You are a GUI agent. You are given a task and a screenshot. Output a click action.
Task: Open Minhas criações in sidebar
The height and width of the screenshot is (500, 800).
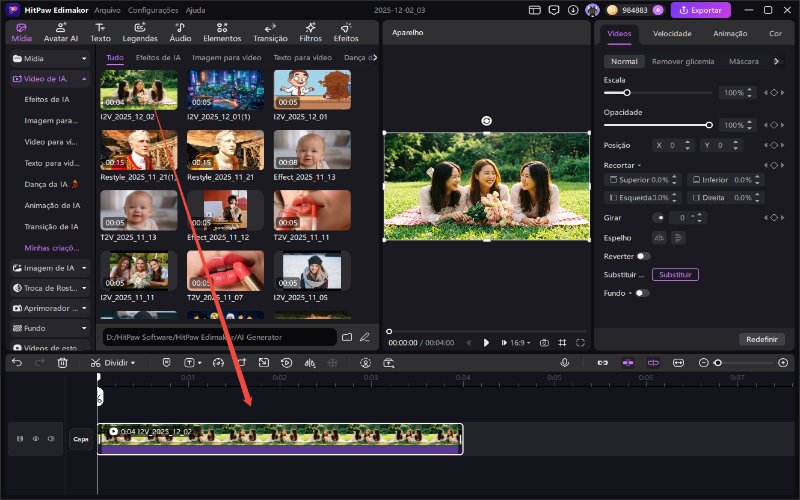pos(52,248)
